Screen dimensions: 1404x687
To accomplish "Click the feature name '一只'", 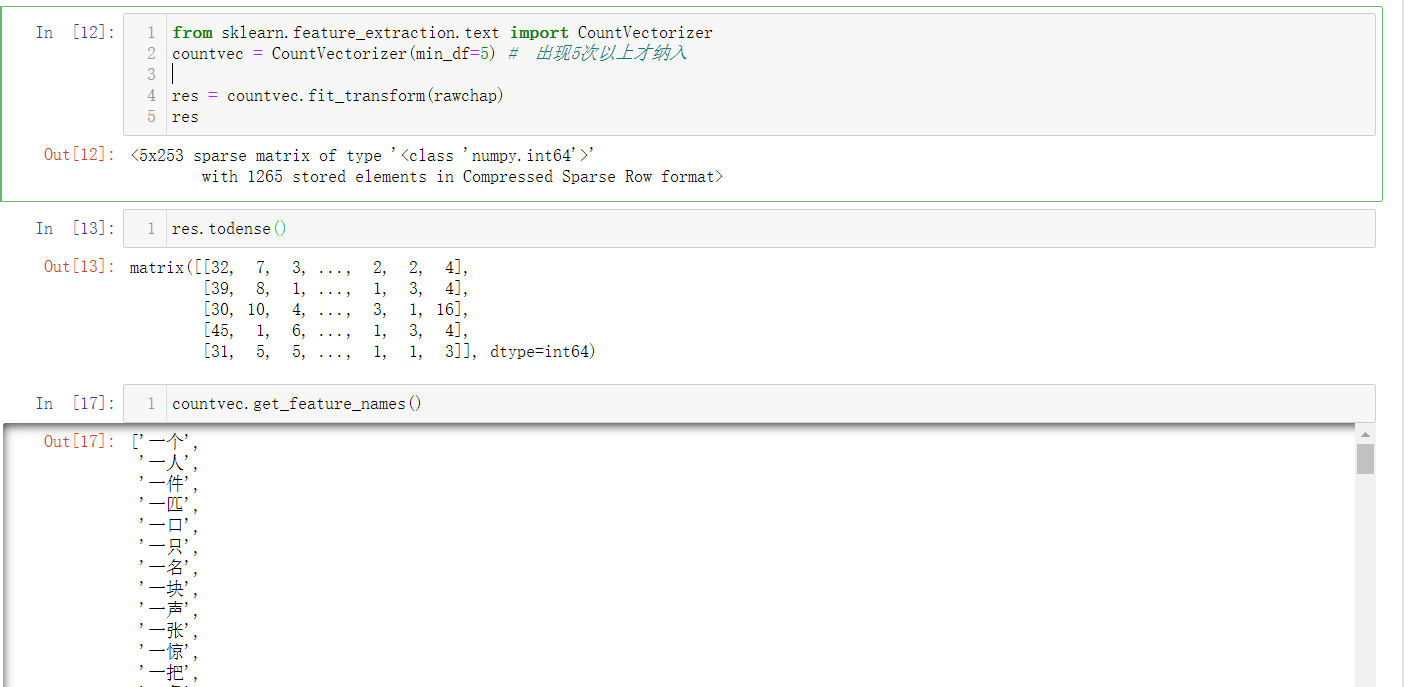I will 167,546.
